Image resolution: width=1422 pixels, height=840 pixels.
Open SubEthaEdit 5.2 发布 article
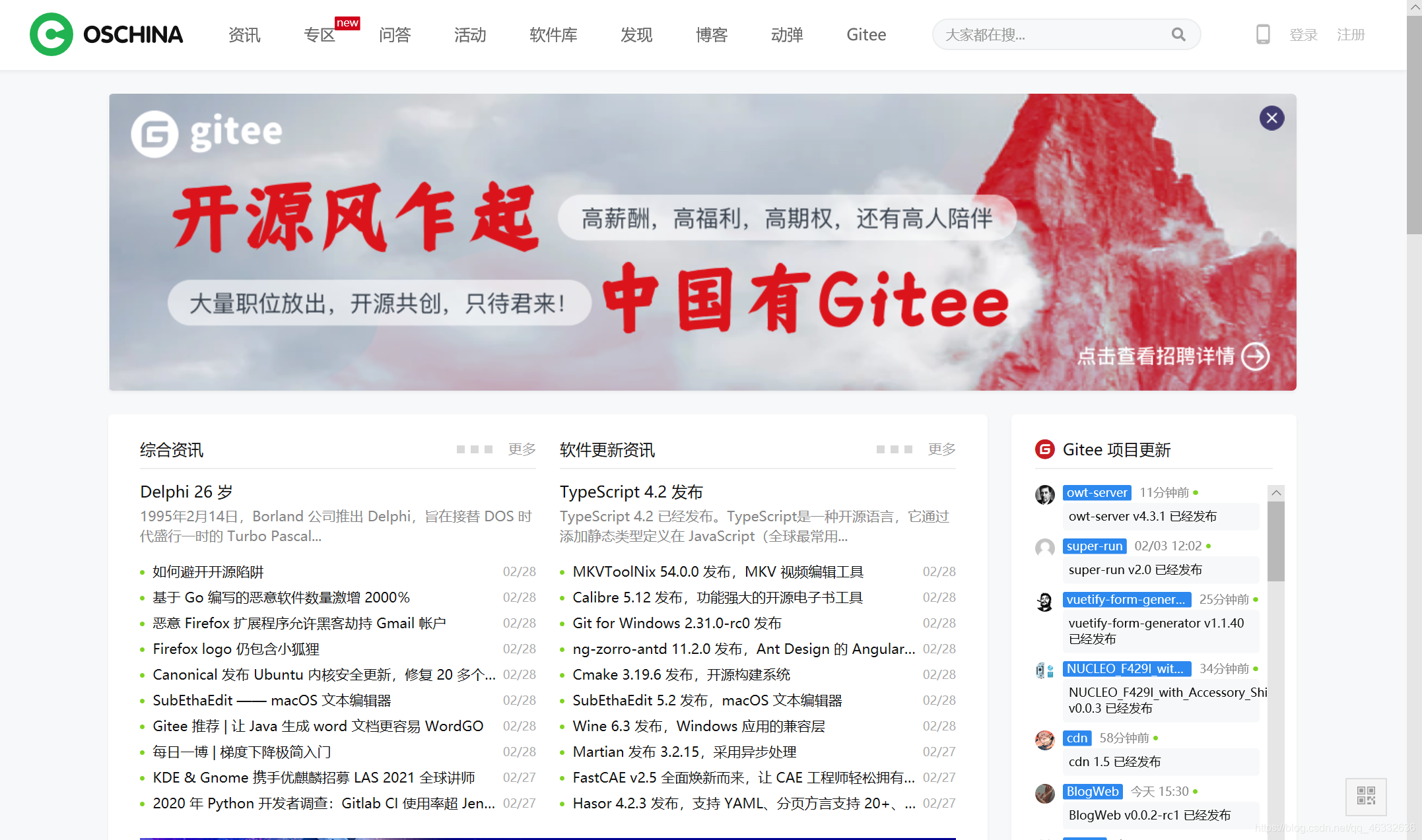[707, 700]
